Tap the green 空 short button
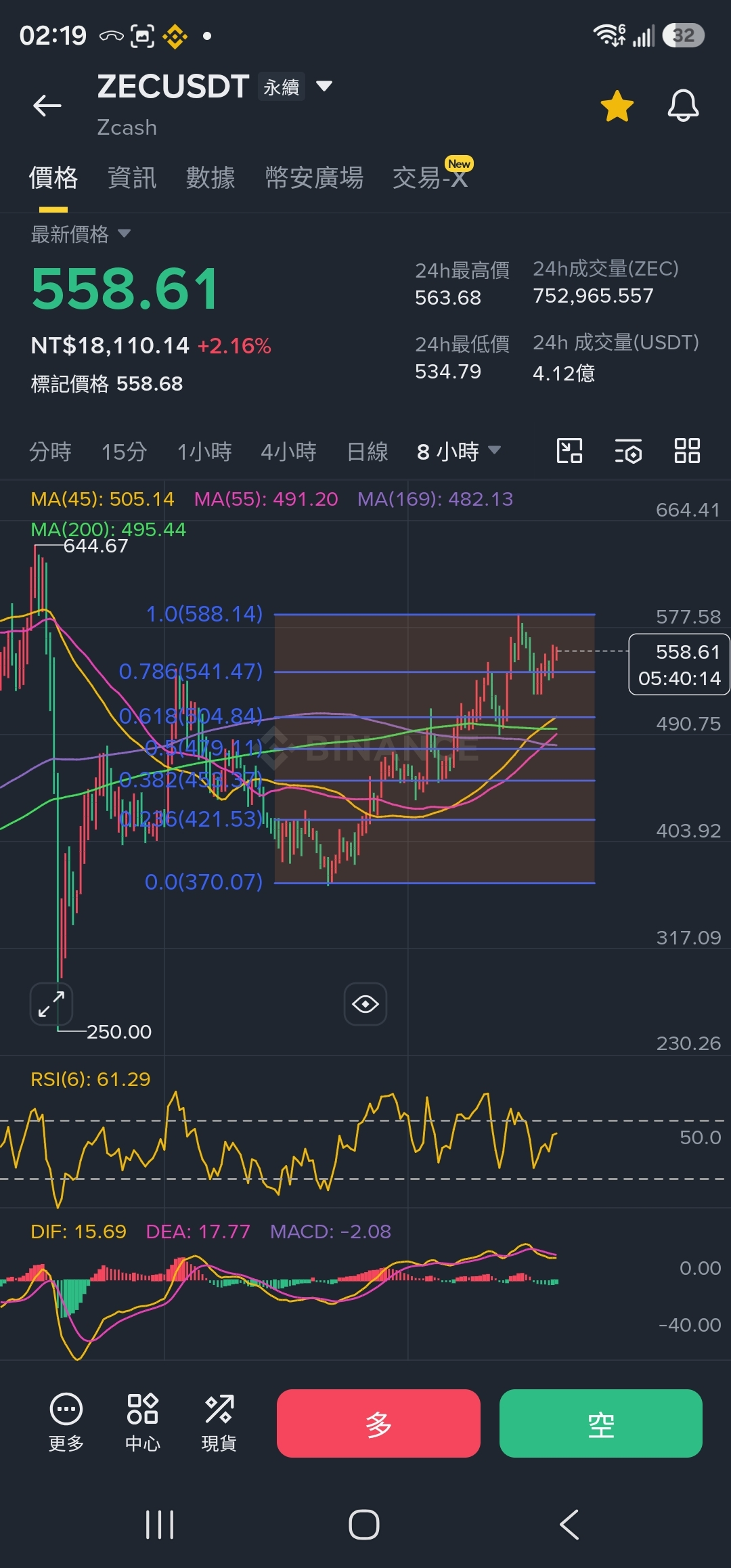The height and width of the screenshot is (1568, 731). 601,1423
